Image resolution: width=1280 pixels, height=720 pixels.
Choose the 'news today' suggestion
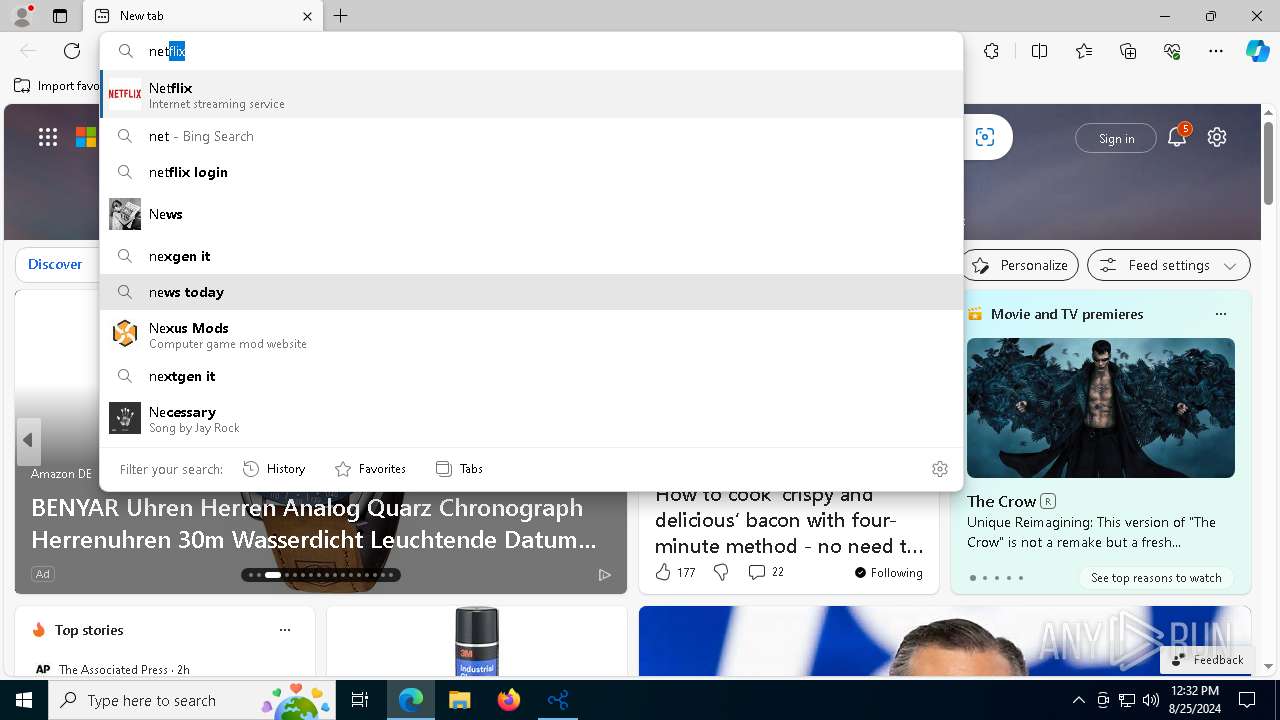[532, 292]
